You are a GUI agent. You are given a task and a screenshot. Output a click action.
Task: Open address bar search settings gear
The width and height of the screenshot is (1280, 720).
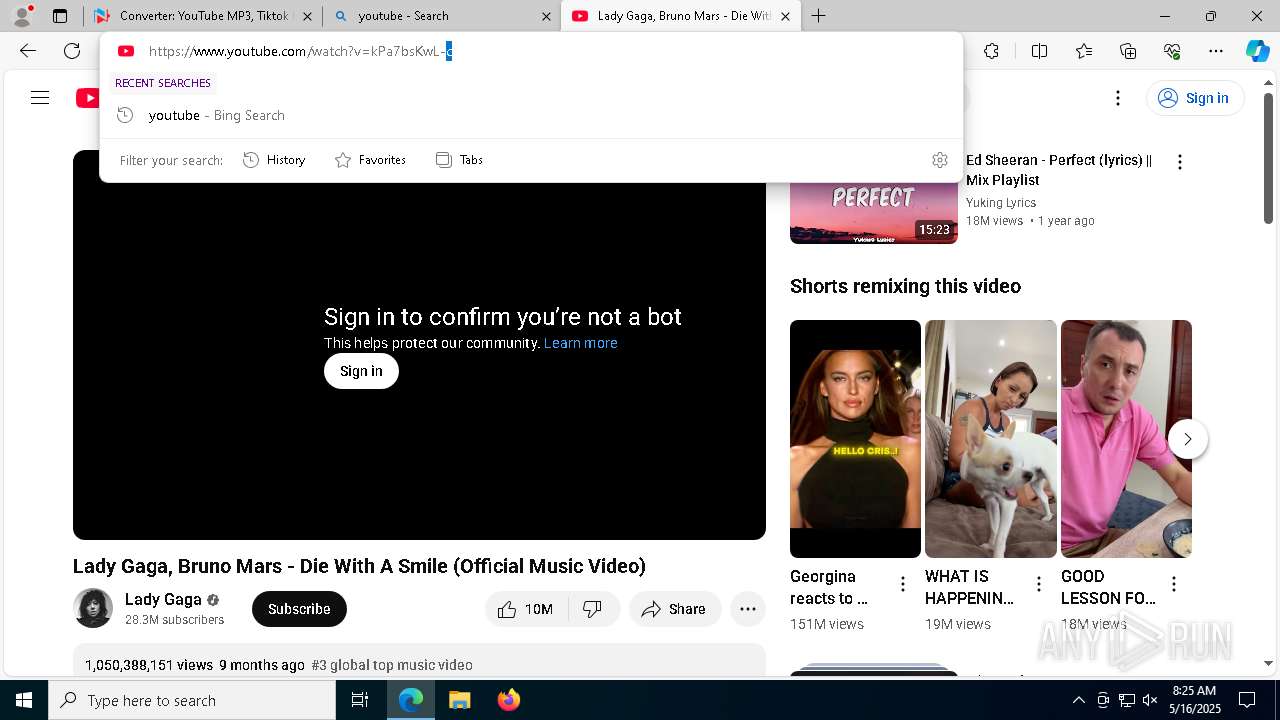click(x=940, y=160)
